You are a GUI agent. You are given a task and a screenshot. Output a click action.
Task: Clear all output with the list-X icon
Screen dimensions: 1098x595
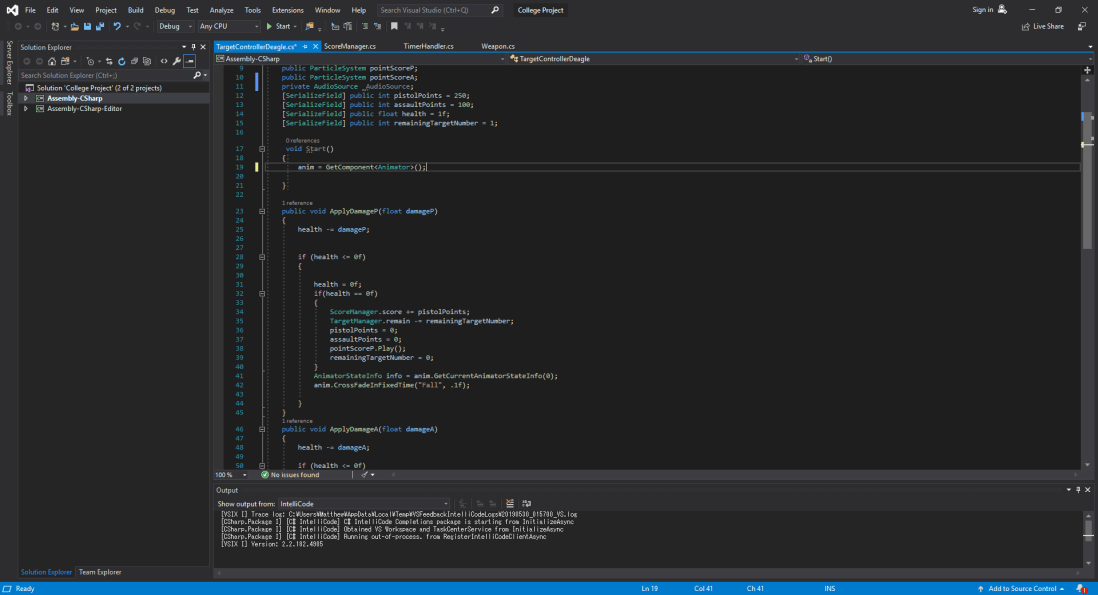pos(510,504)
